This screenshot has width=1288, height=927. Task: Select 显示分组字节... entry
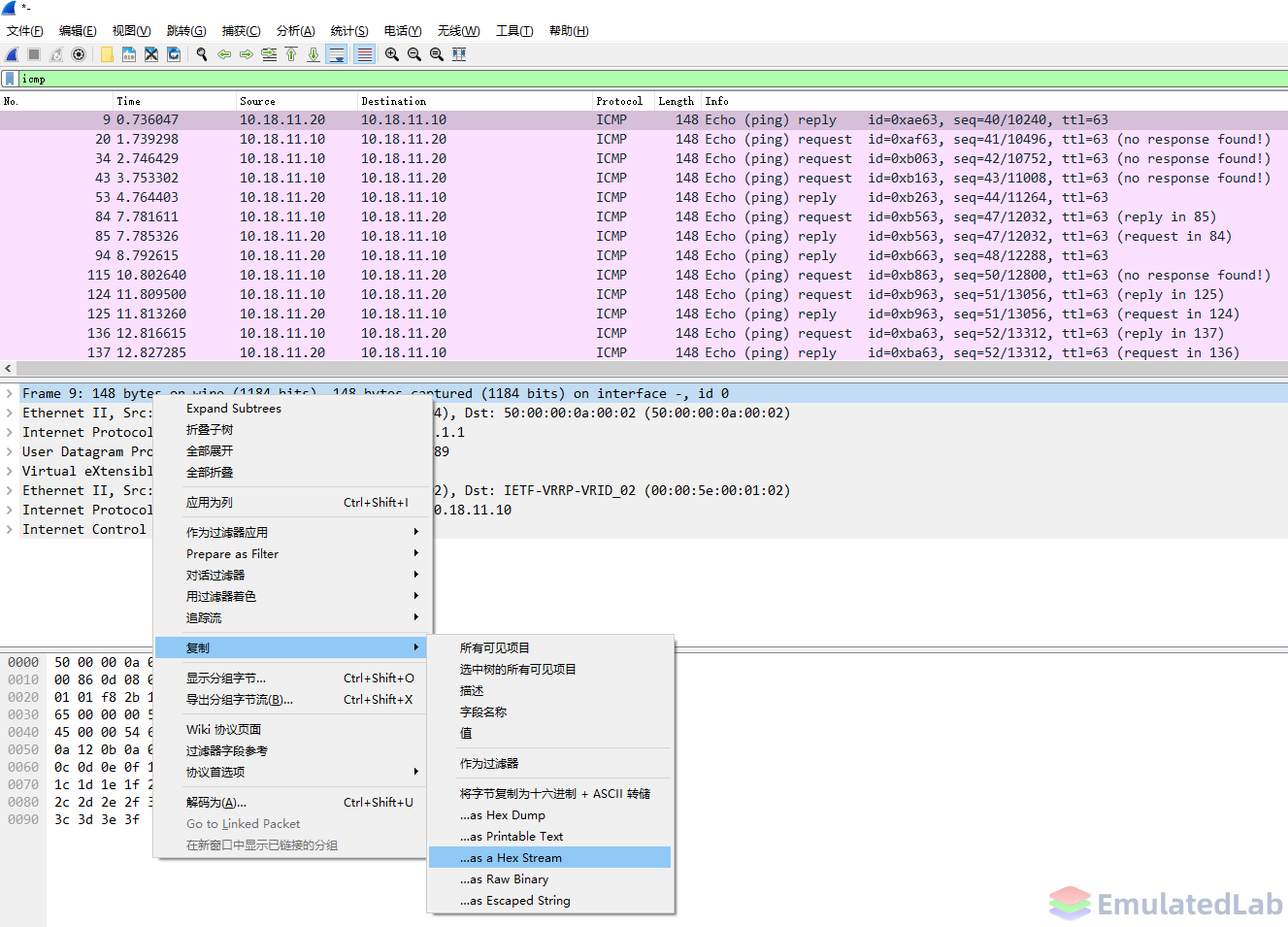pos(292,678)
